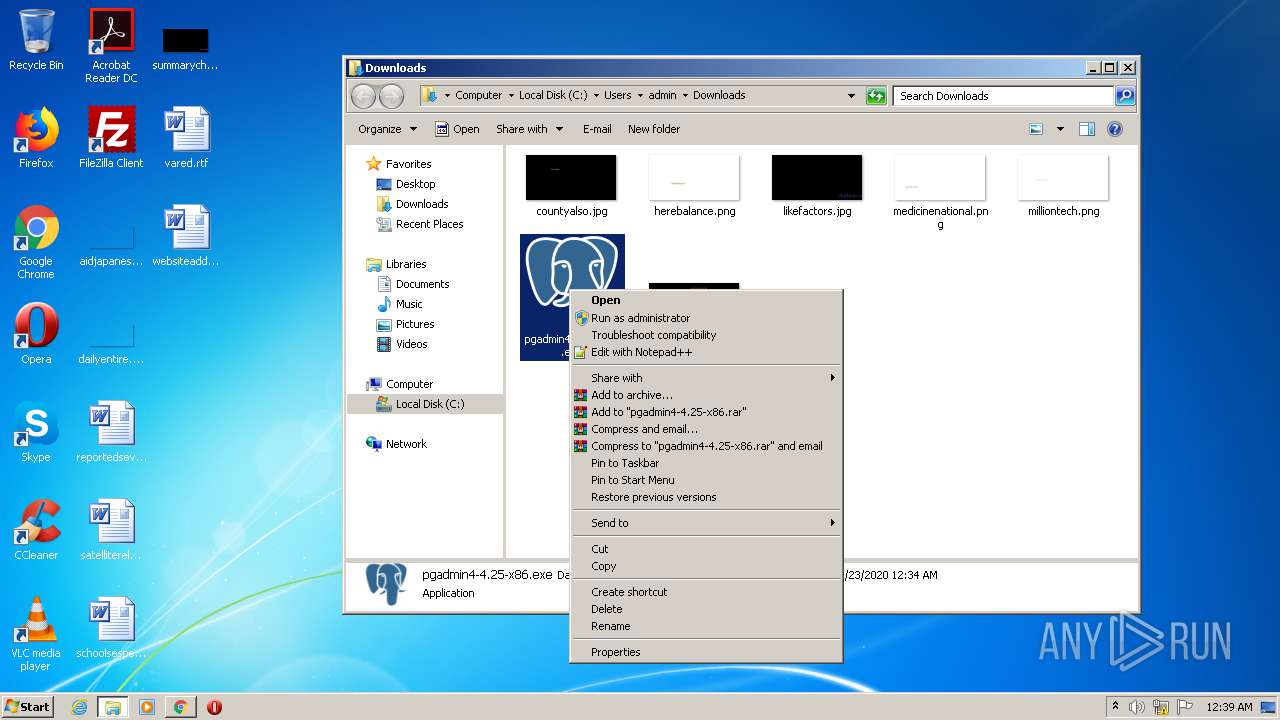Launch Acrobat Reader DC from desktop

pyautogui.click(x=111, y=46)
